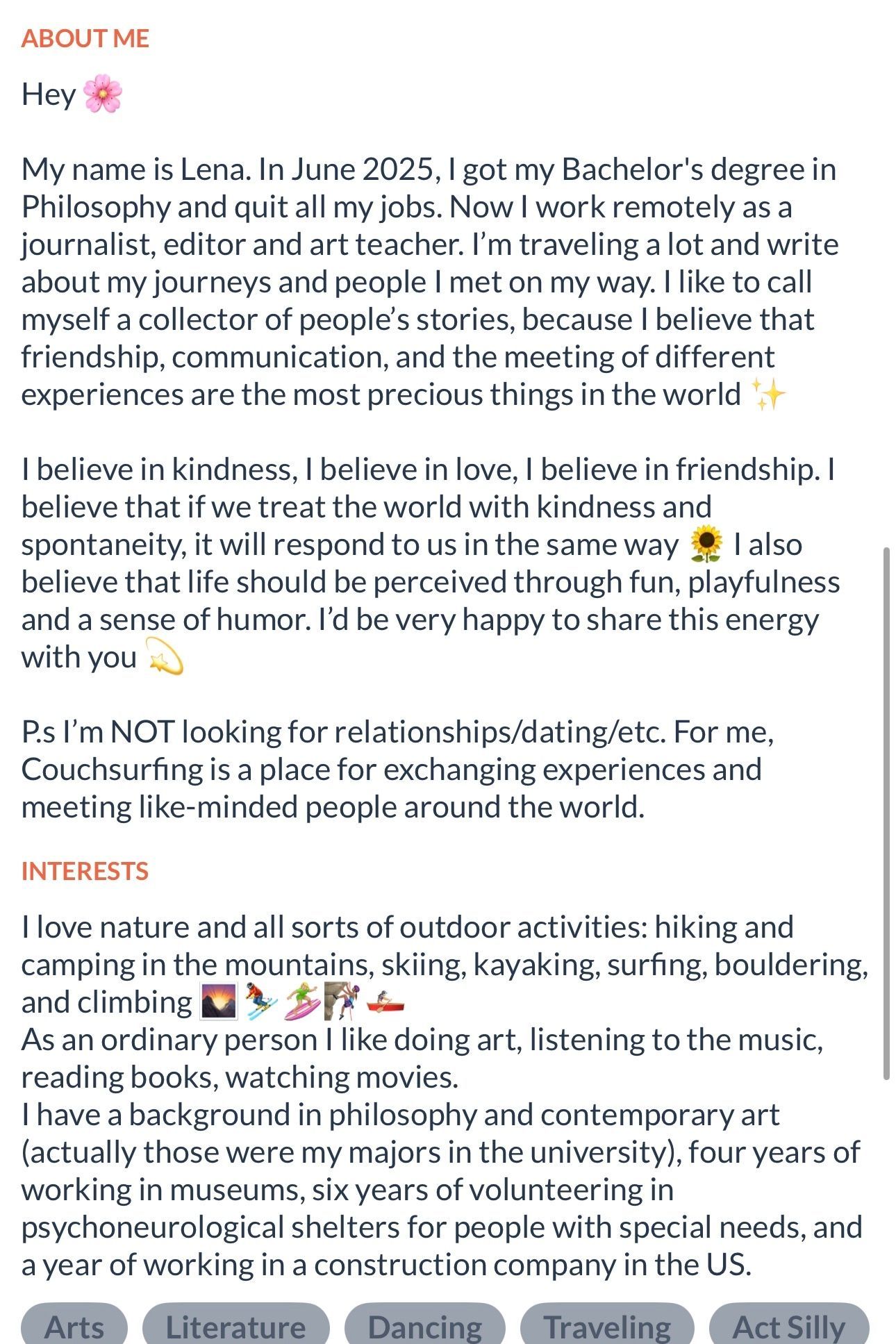Click the dizzy star emoji after 'with you'

(165, 658)
